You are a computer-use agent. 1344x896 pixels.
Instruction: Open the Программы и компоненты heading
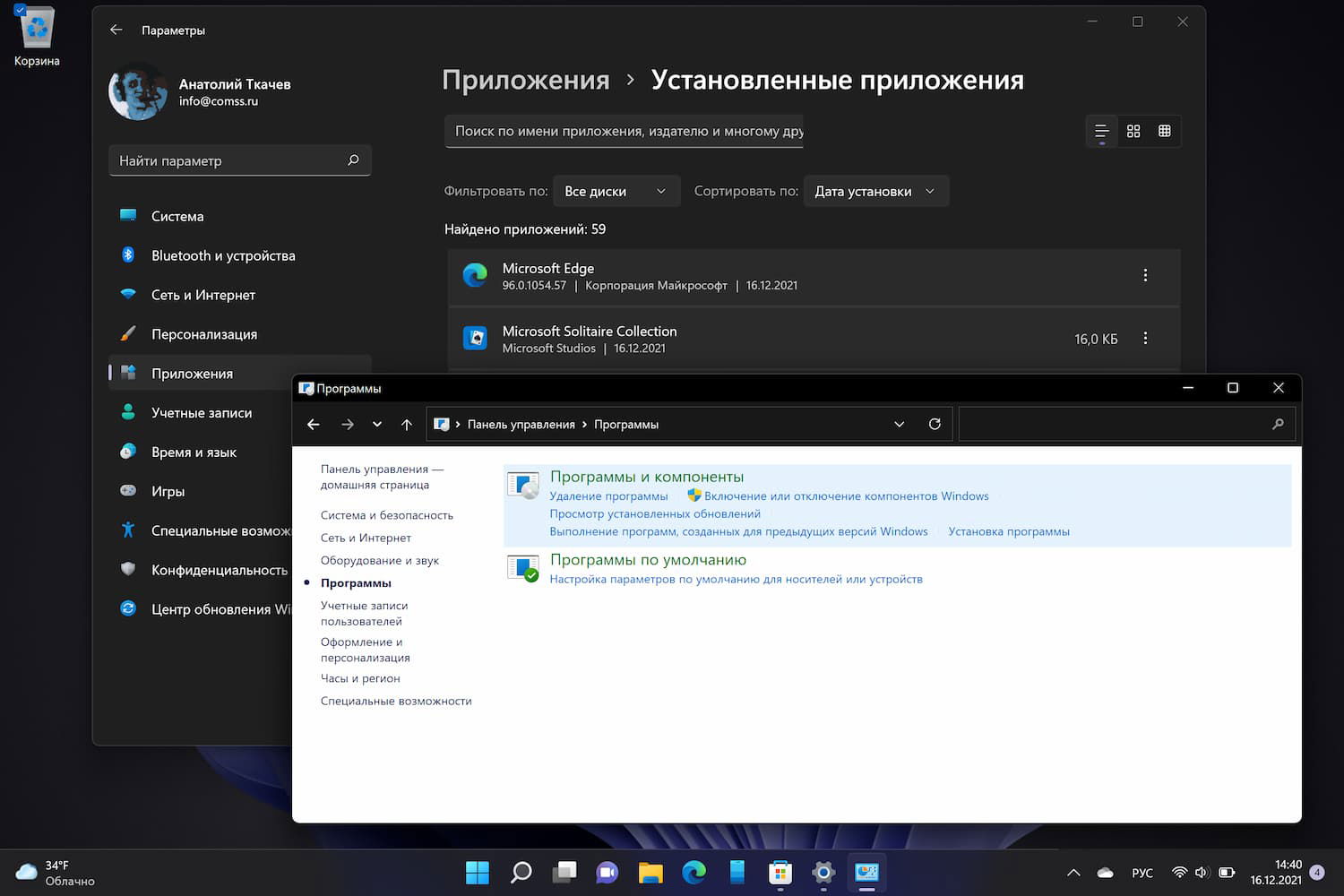click(647, 477)
